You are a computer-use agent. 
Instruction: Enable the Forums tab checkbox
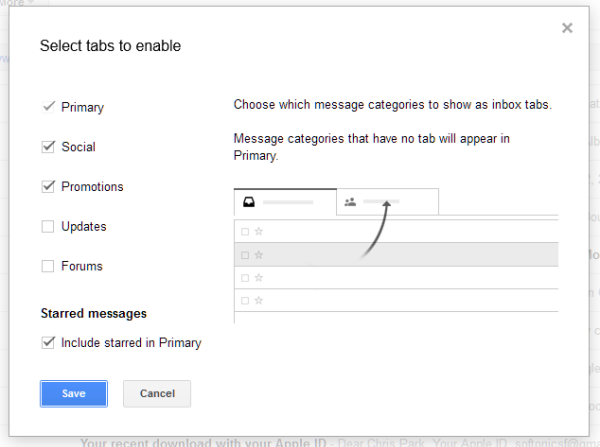pyautogui.click(x=48, y=267)
